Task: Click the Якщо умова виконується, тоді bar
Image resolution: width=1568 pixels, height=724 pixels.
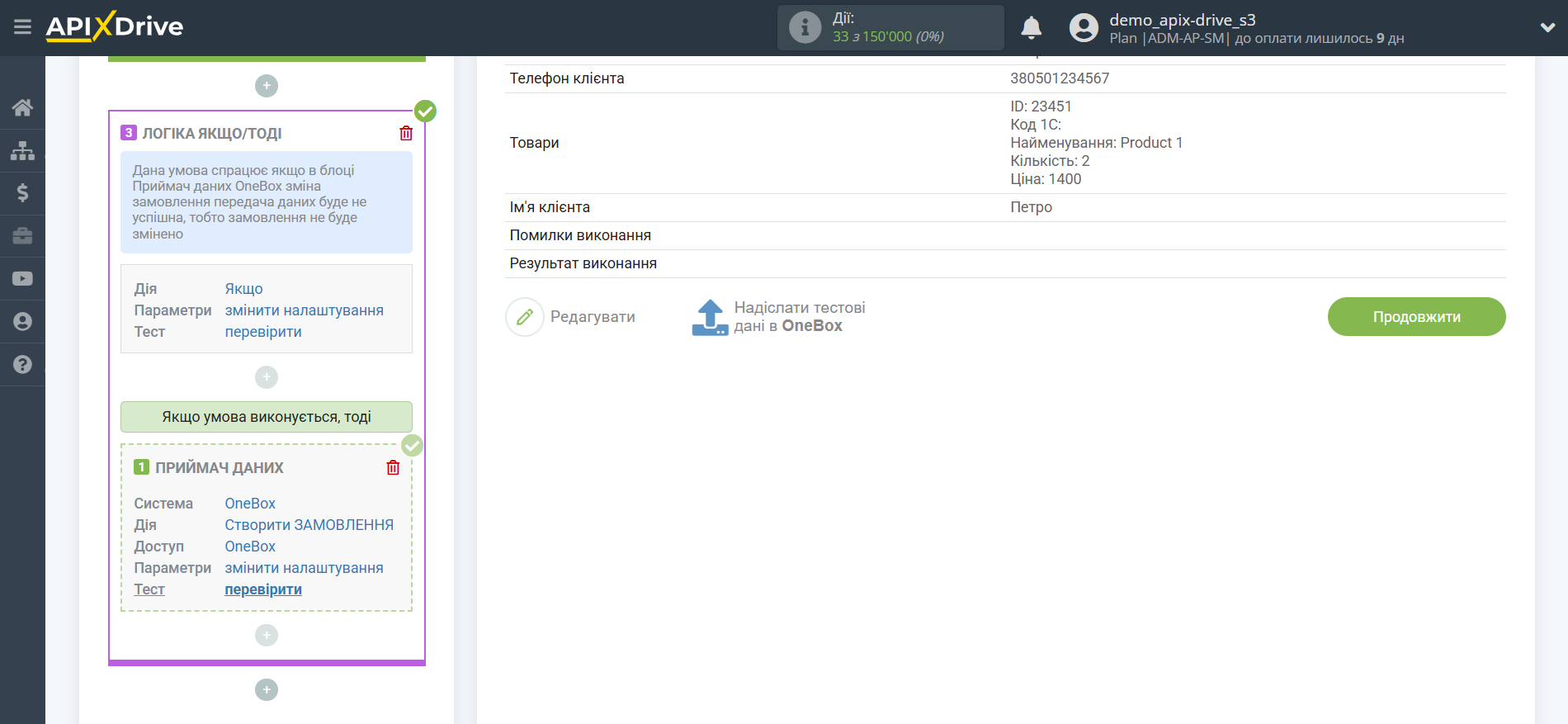Action: (x=267, y=417)
